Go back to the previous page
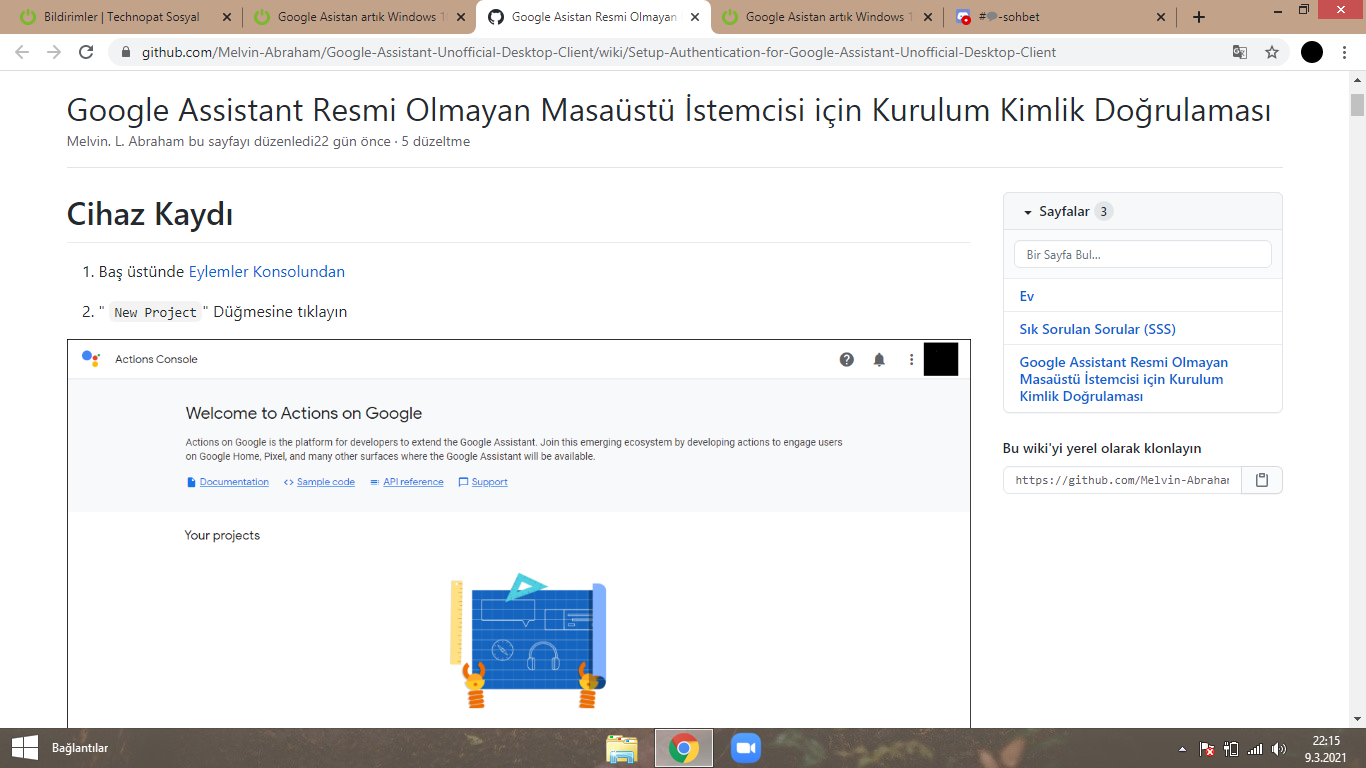 (22, 52)
